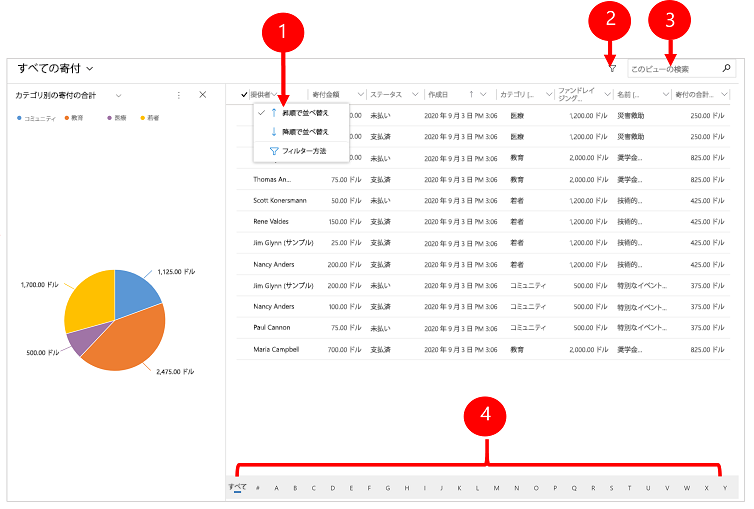Open the 寄付の合計 column dropdown
Viewport: 754px width, 509px height.
tap(724, 94)
